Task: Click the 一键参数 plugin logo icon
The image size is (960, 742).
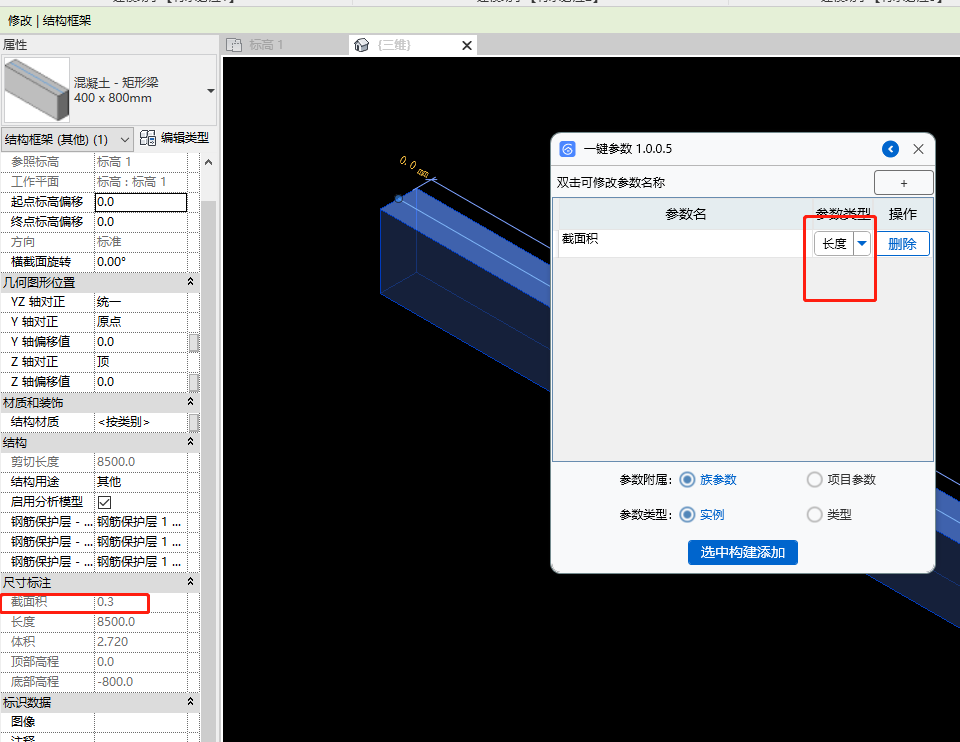Action: click(567, 149)
